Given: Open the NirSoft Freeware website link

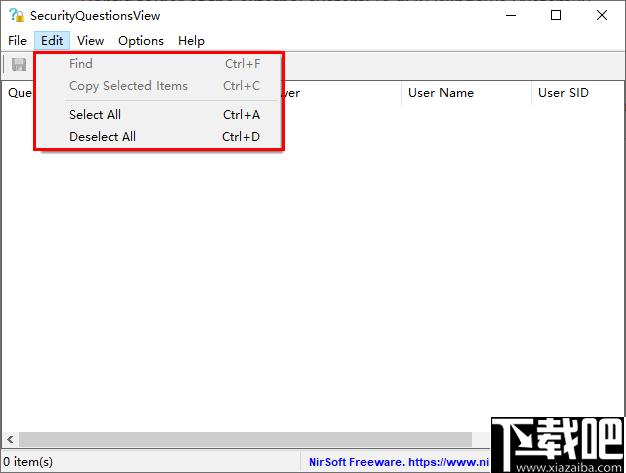Looking at the screenshot, I should [x=398, y=462].
